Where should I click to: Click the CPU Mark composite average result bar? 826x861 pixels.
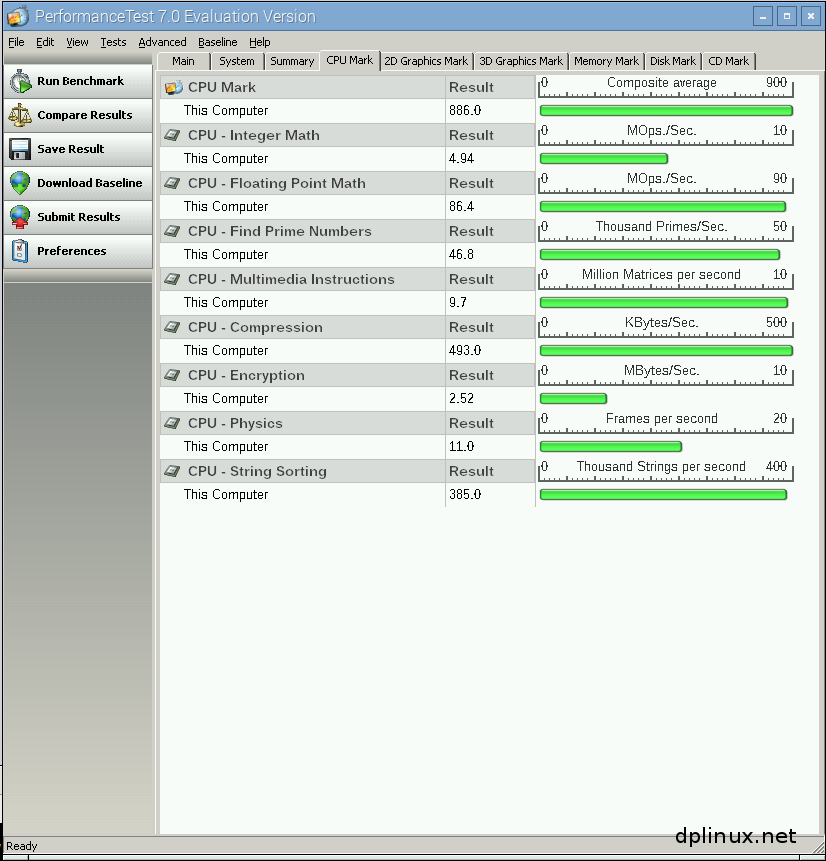point(666,111)
